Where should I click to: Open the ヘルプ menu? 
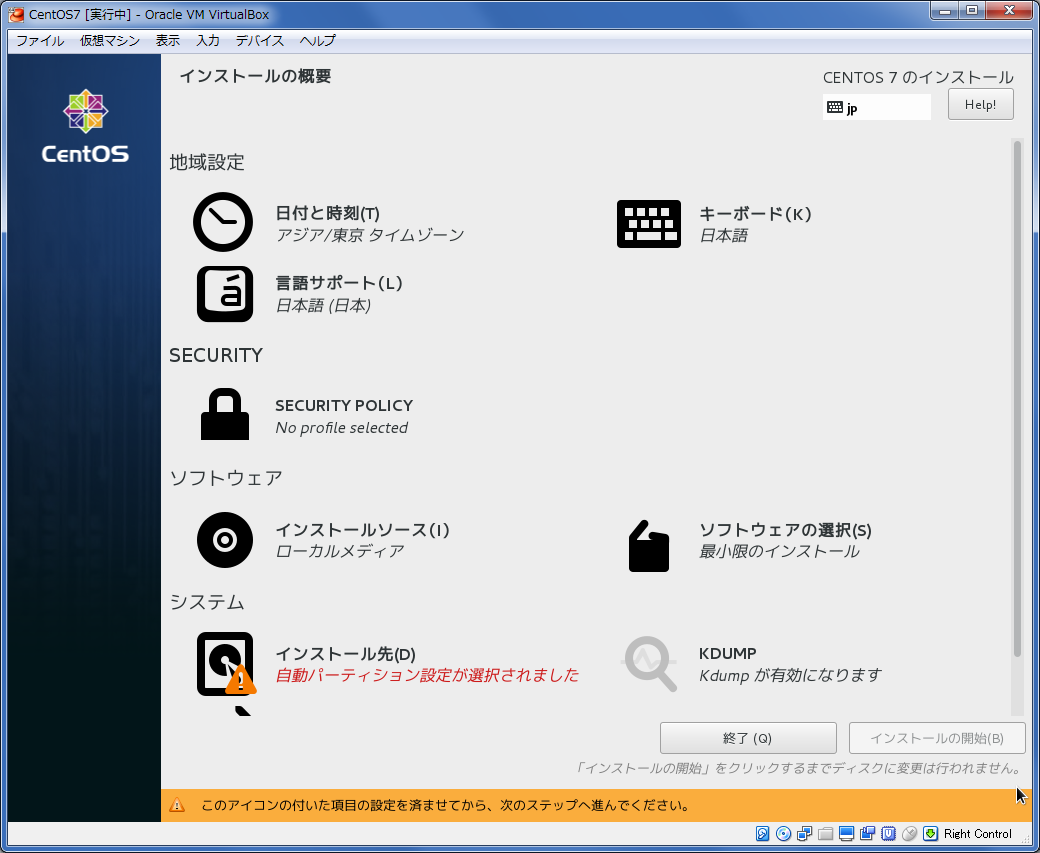coord(318,41)
